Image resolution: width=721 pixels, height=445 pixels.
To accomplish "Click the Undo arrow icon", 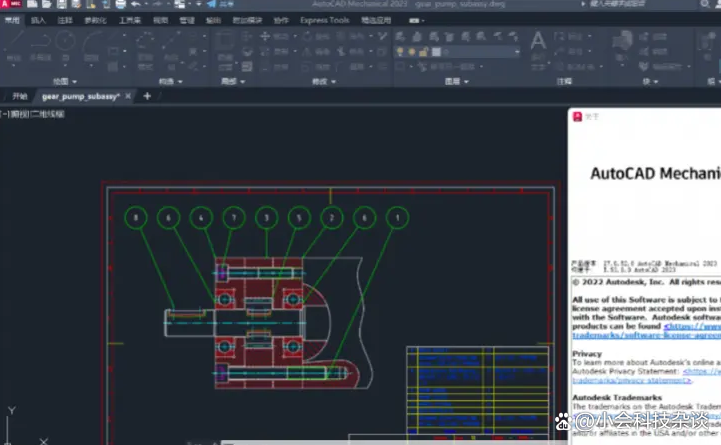I will click(135, 4).
